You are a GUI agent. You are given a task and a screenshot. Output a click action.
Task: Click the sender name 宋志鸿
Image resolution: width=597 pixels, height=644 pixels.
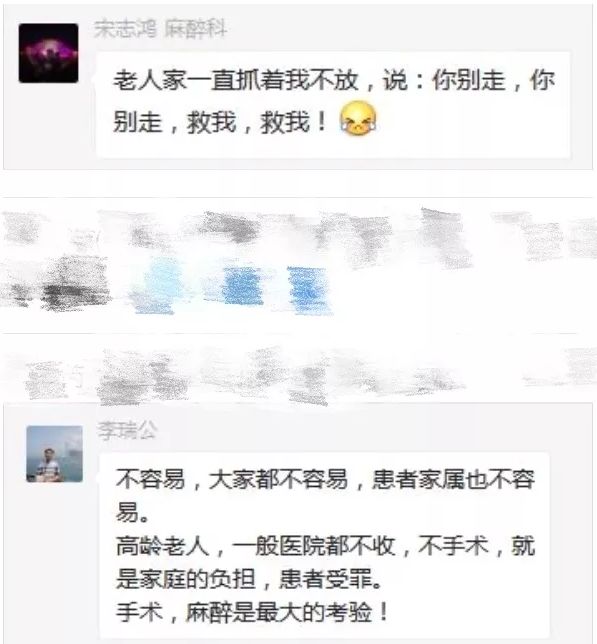[x=125, y=29]
